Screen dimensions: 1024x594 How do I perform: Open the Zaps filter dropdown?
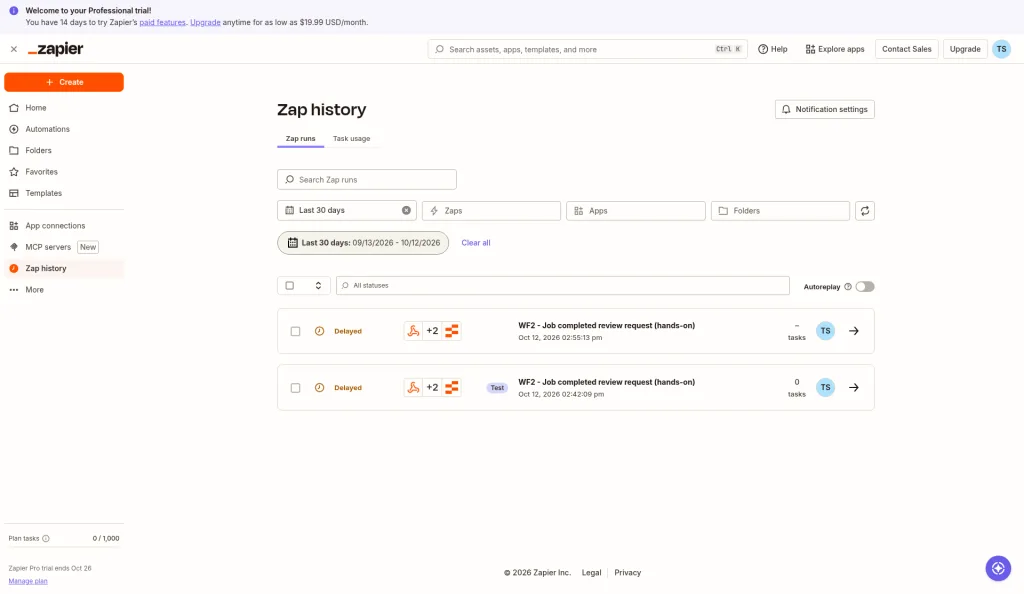(491, 211)
